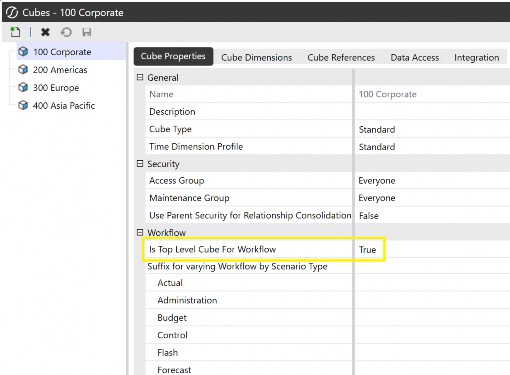Click the Actual suffix value field
510x375 pixels.
click(x=432, y=283)
